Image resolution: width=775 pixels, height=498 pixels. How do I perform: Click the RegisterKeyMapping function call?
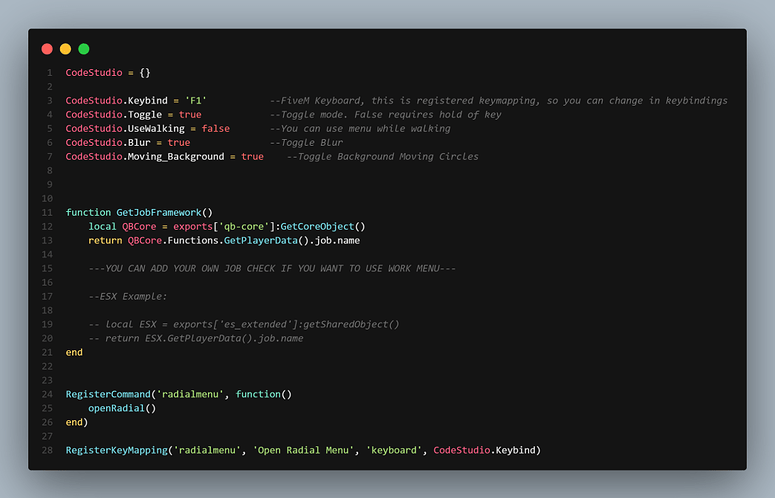pyautogui.click(x=117, y=450)
